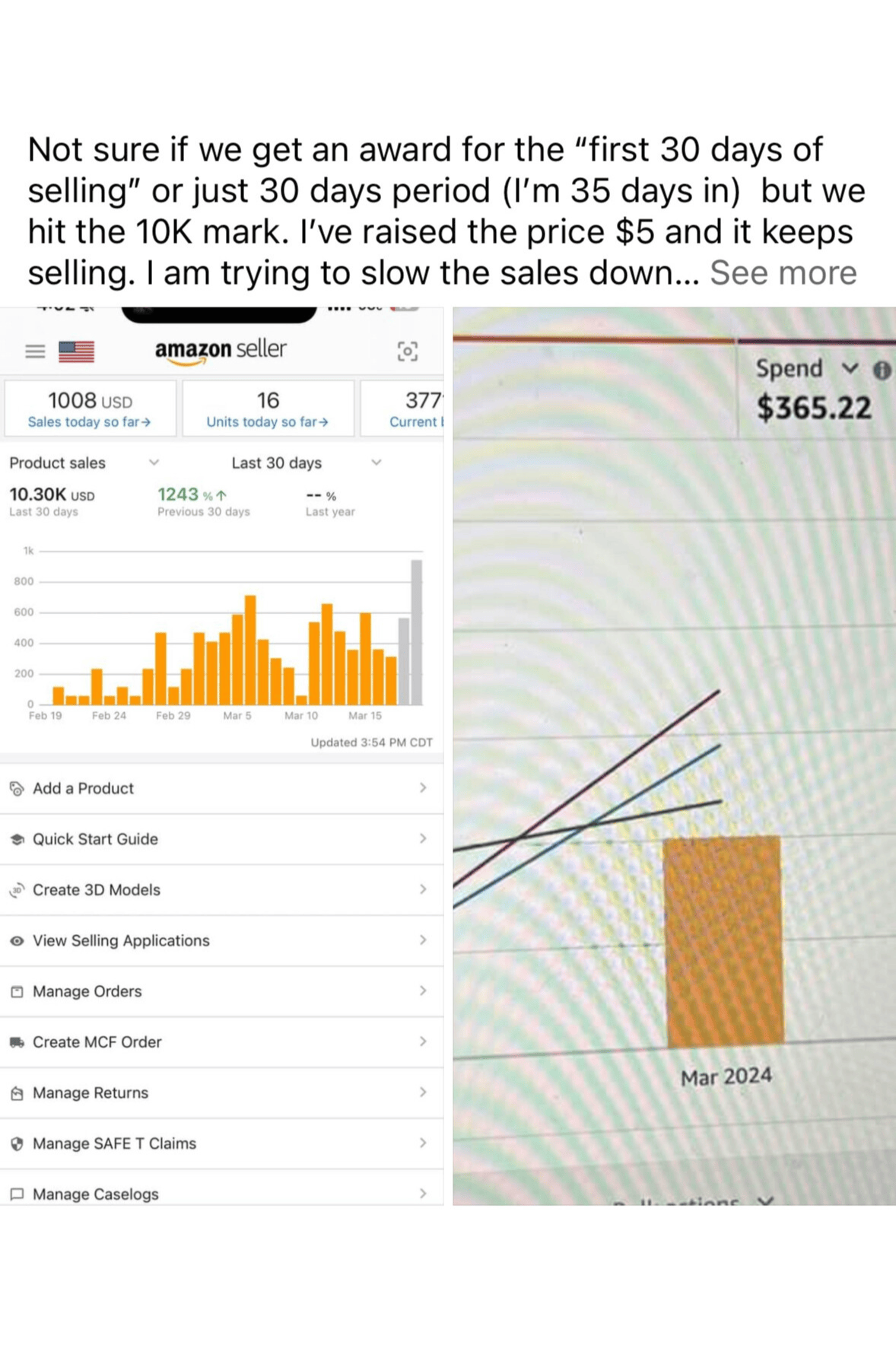Open the hamburger menu icon

point(35,351)
